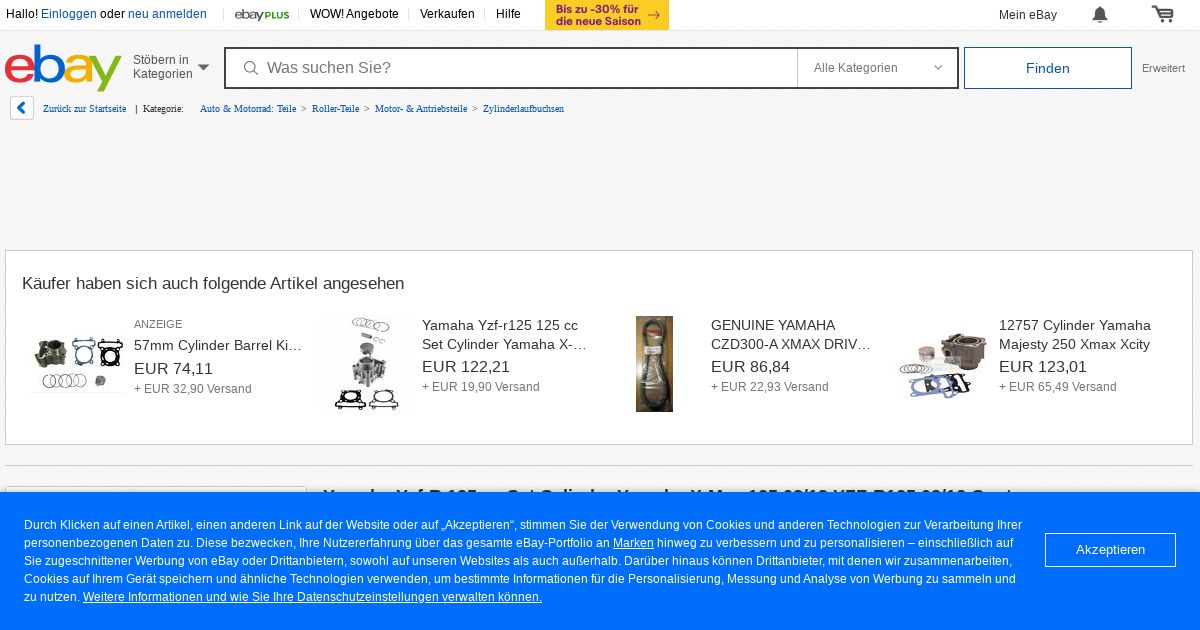Image resolution: width=1200 pixels, height=630 pixels.
Task: Click the EUR 123,01 price
Action: pos(1043,366)
